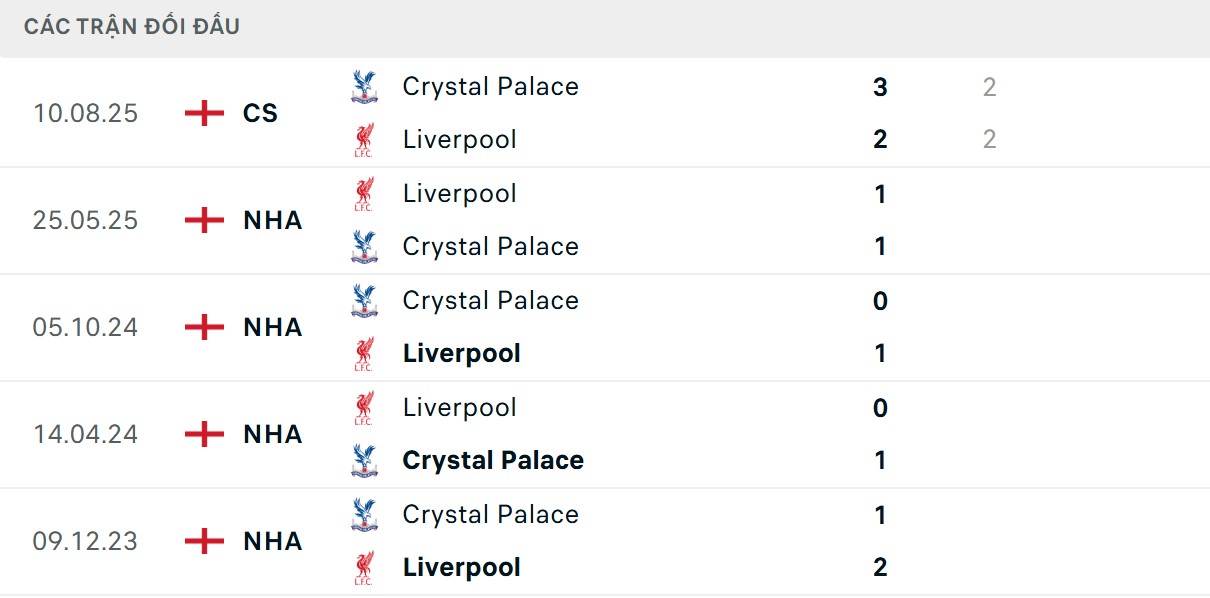Image resolution: width=1210 pixels, height=598 pixels.
Task: Click Crystal Palace crest in 05.10.24 match
Action: point(364,301)
